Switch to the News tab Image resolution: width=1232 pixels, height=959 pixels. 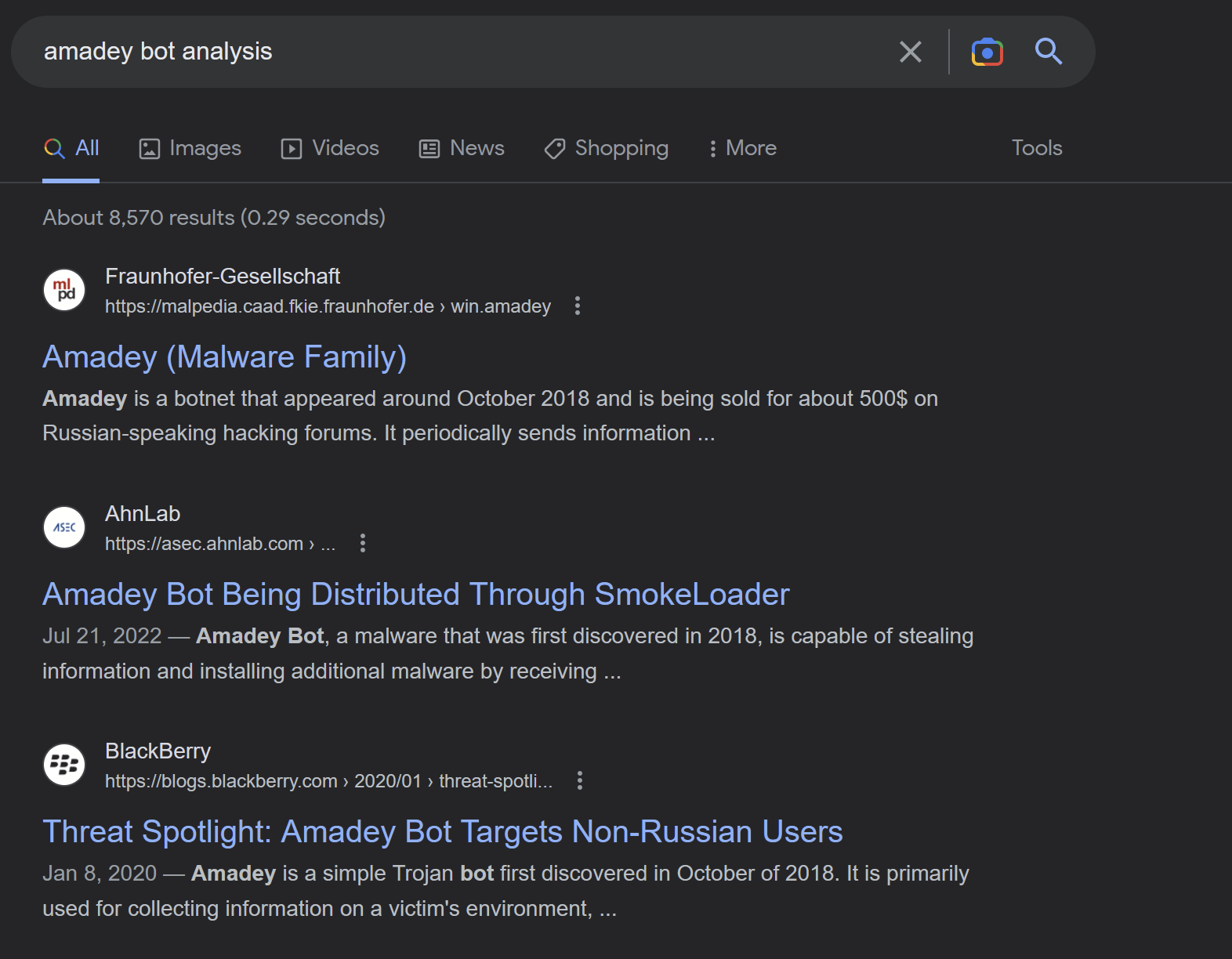pyautogui.click(x=462, y=148)
